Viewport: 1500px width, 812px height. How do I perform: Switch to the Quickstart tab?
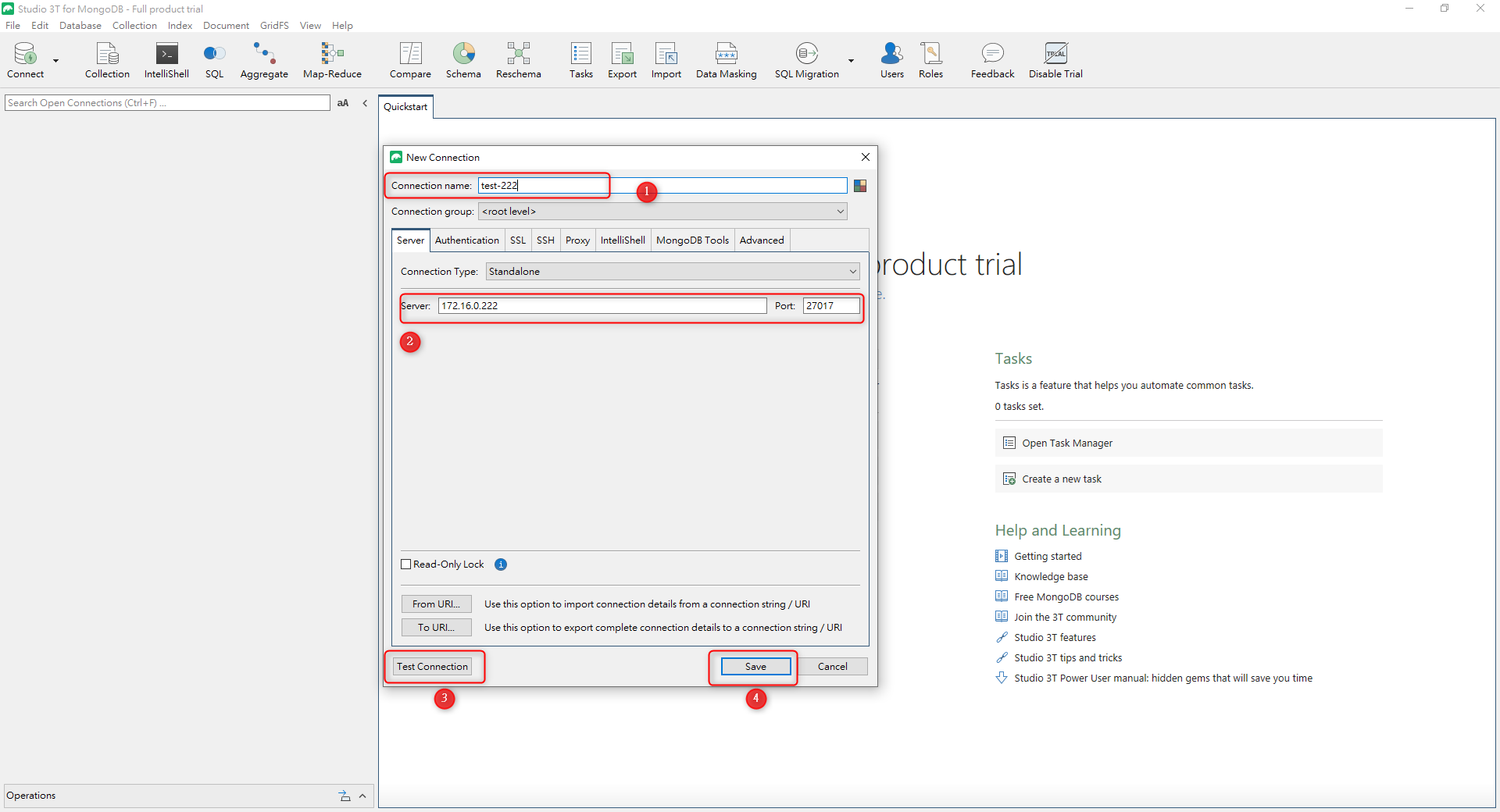[405, 107]
